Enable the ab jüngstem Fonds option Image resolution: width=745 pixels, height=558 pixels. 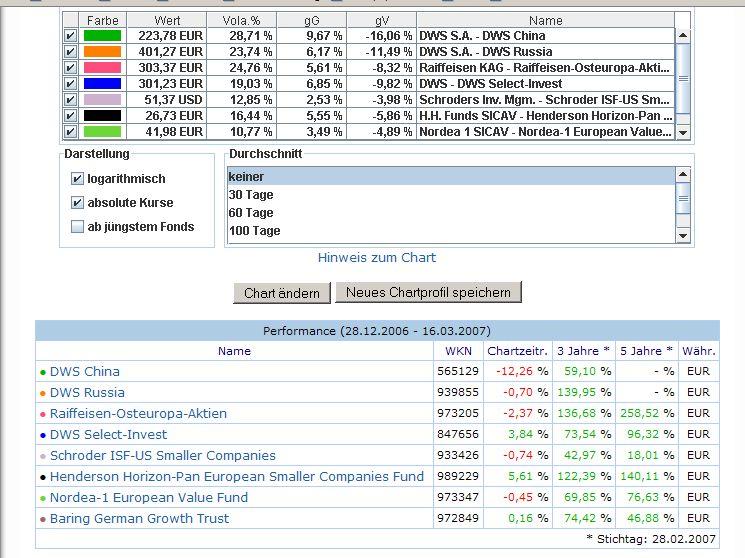coord(77,227)
